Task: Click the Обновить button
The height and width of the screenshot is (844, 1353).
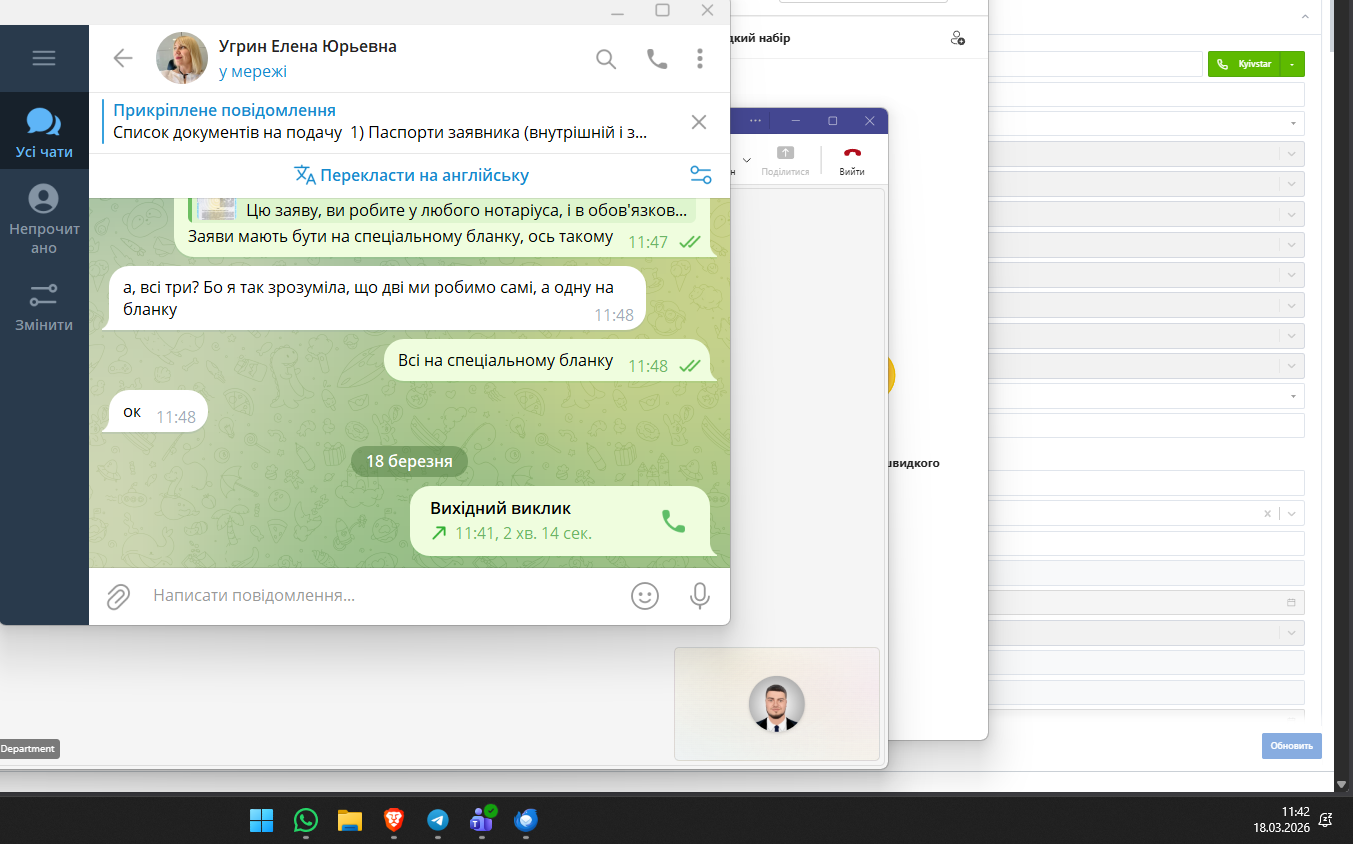Action: click(x=1291, y=746)
